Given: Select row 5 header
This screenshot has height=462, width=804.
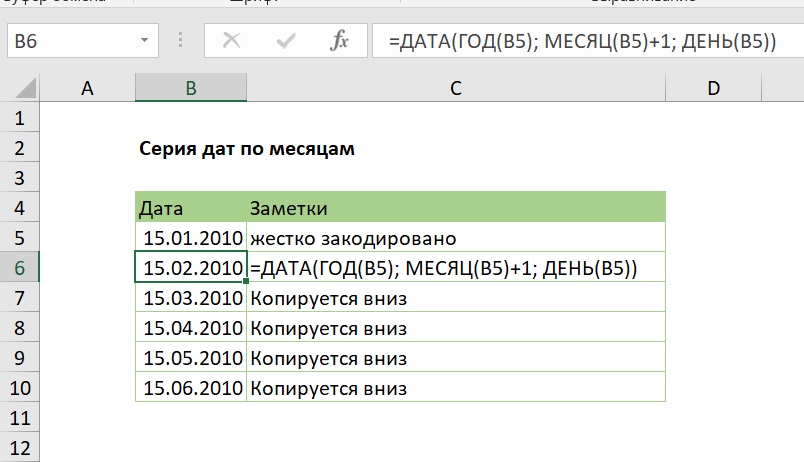Looking at the screenshot, I should (19, 237).
